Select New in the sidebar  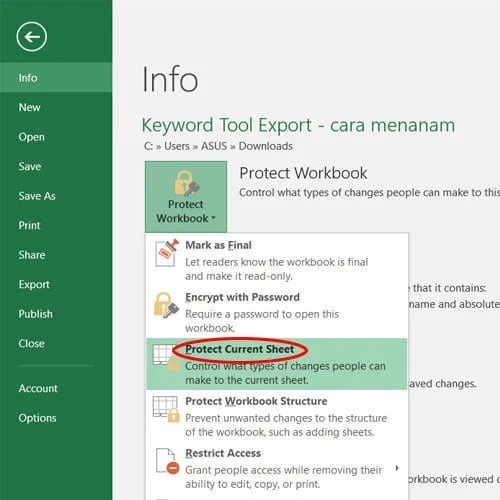click(56, 107)
